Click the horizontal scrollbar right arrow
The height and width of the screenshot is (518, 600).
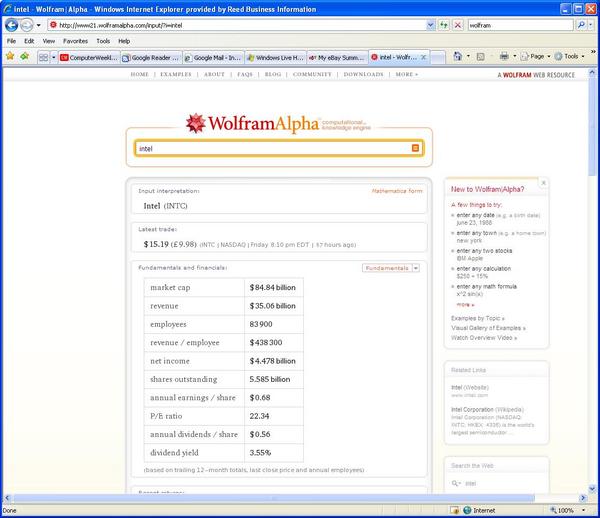click(583, 498)
